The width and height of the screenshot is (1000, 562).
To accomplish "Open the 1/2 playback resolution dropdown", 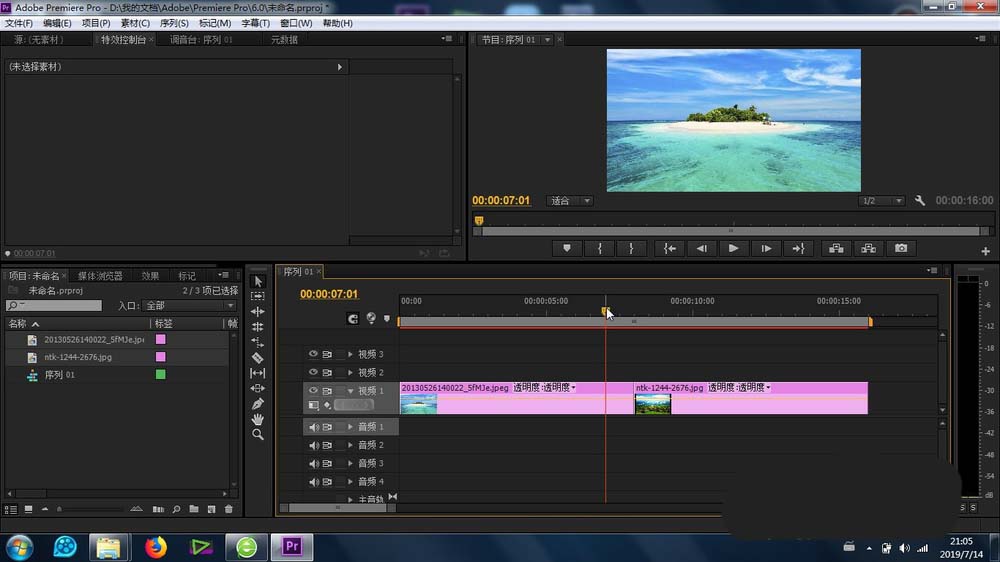I will [882, 201].
